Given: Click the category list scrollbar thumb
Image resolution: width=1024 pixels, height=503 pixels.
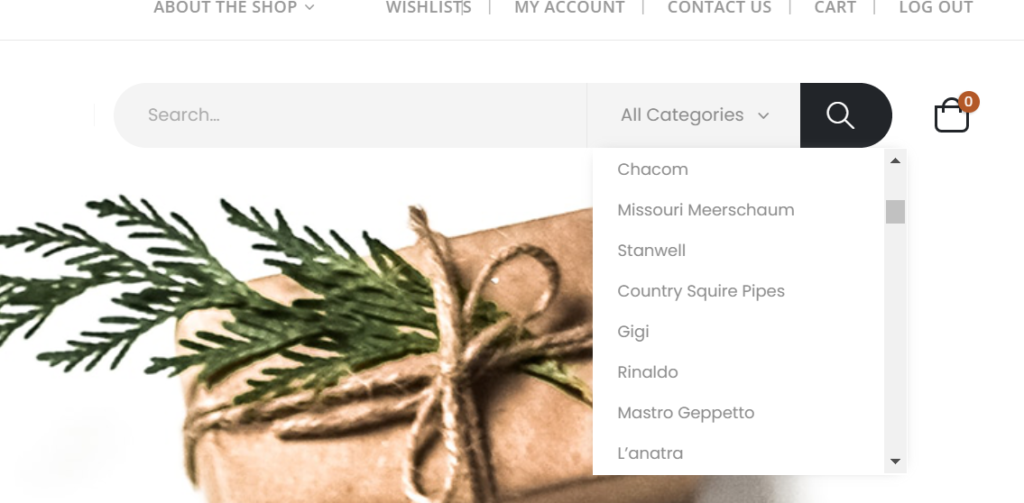Looking at the screenshot, I should click(x=895, y=212).
